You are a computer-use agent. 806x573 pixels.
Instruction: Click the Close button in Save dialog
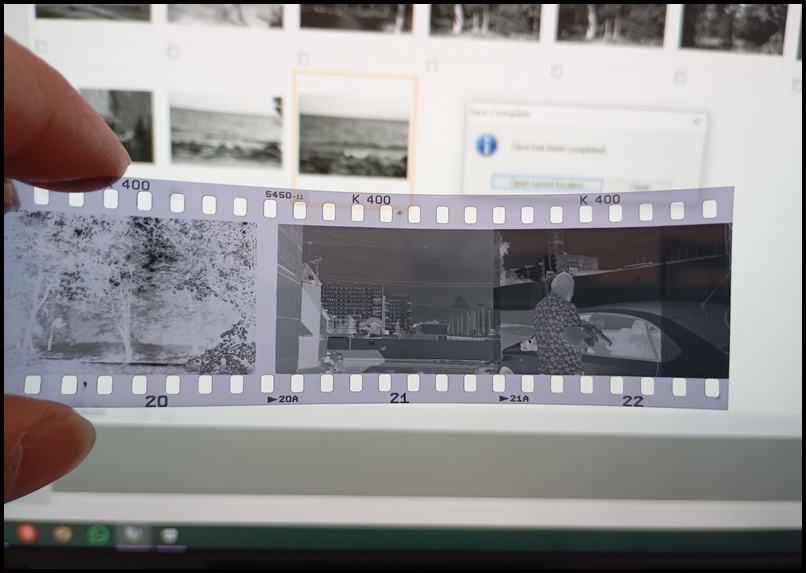(639, 185)
